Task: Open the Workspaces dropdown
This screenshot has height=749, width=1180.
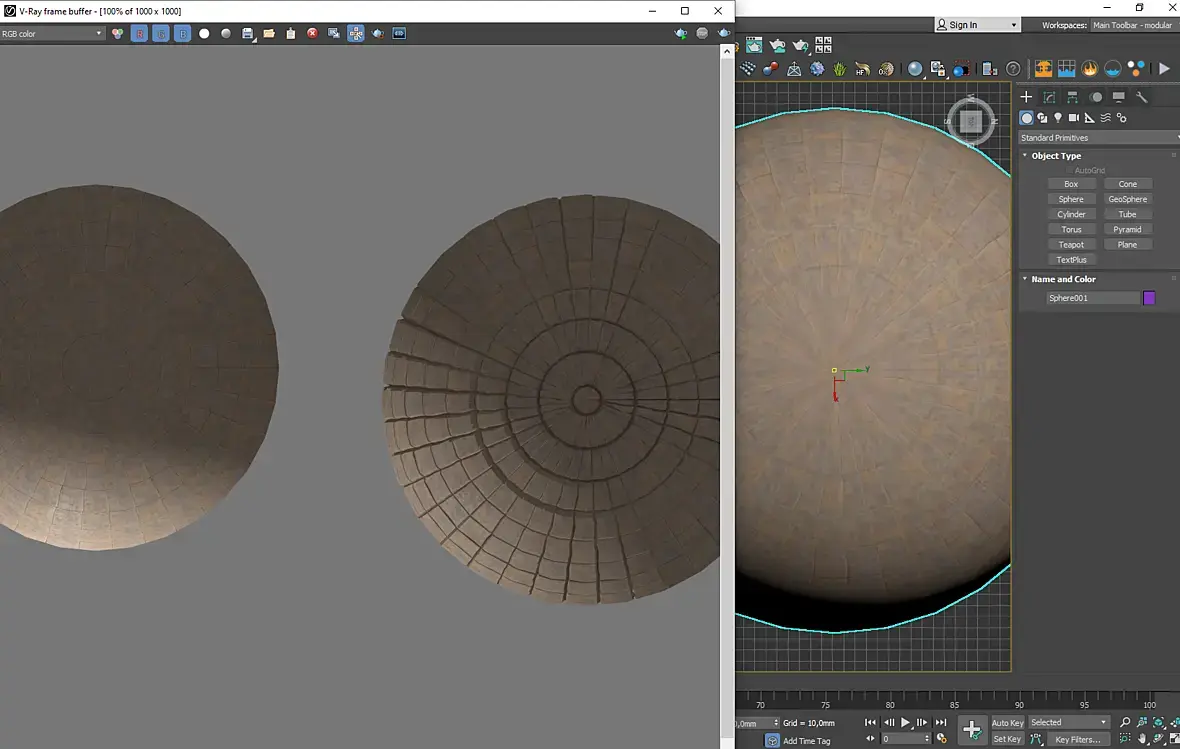Action: 1132,25
